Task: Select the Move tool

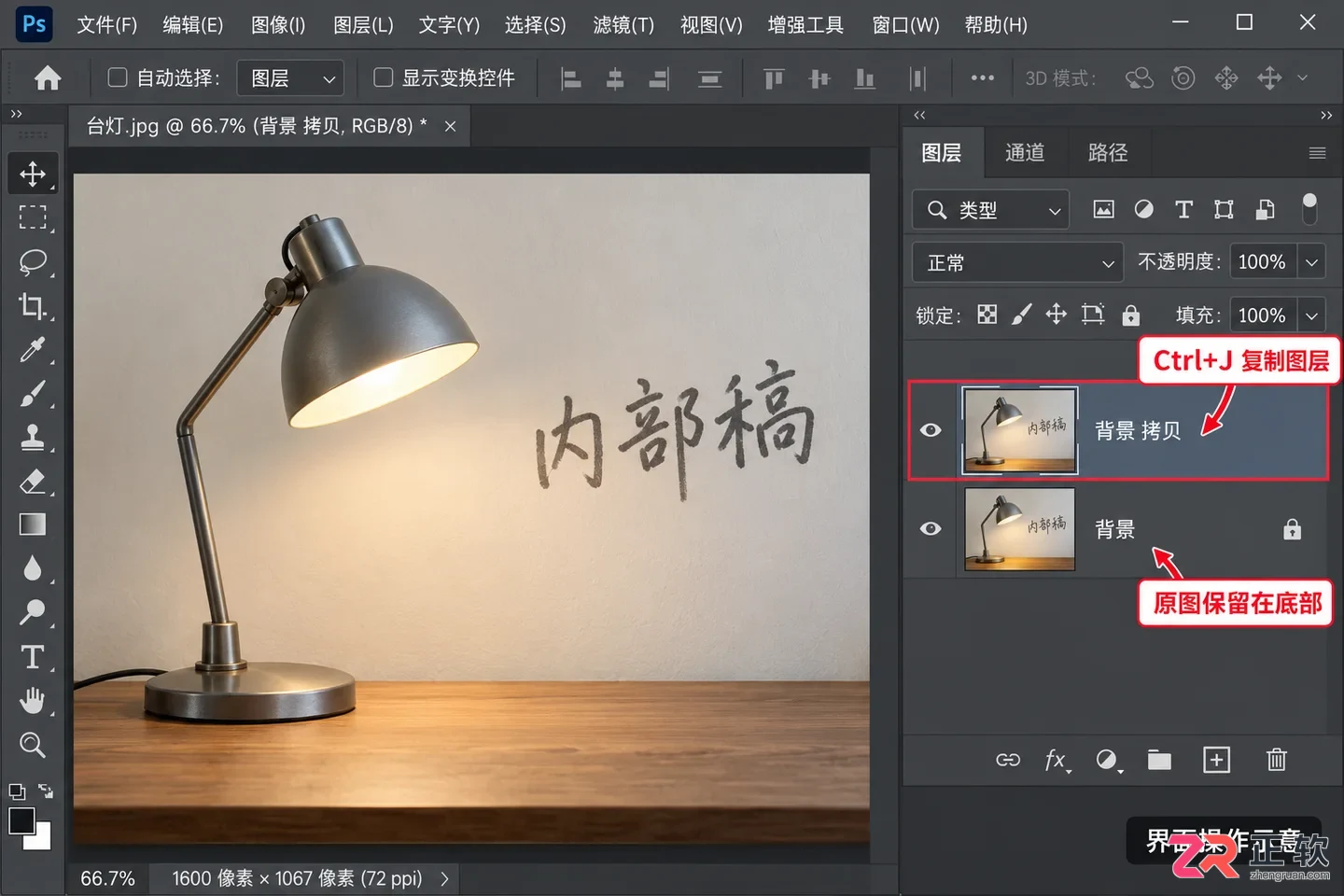Action: [33, 174]
